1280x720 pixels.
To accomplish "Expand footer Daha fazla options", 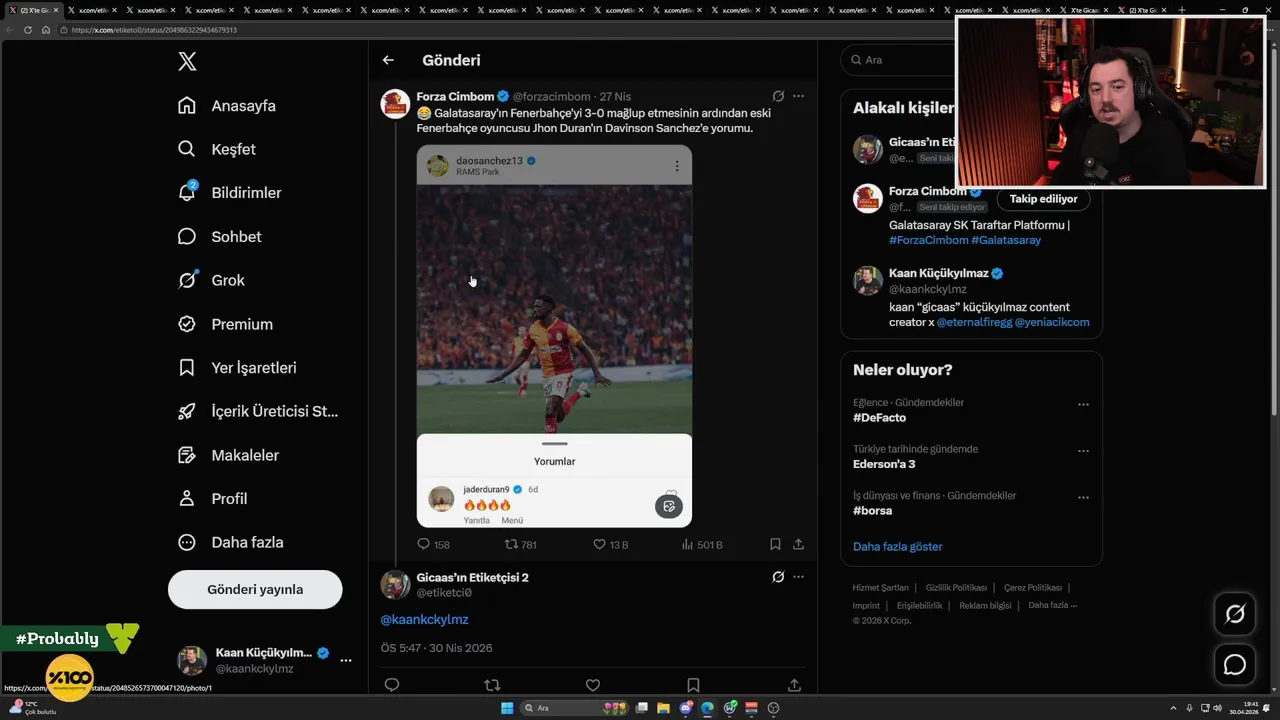I will coord(1053,605).
